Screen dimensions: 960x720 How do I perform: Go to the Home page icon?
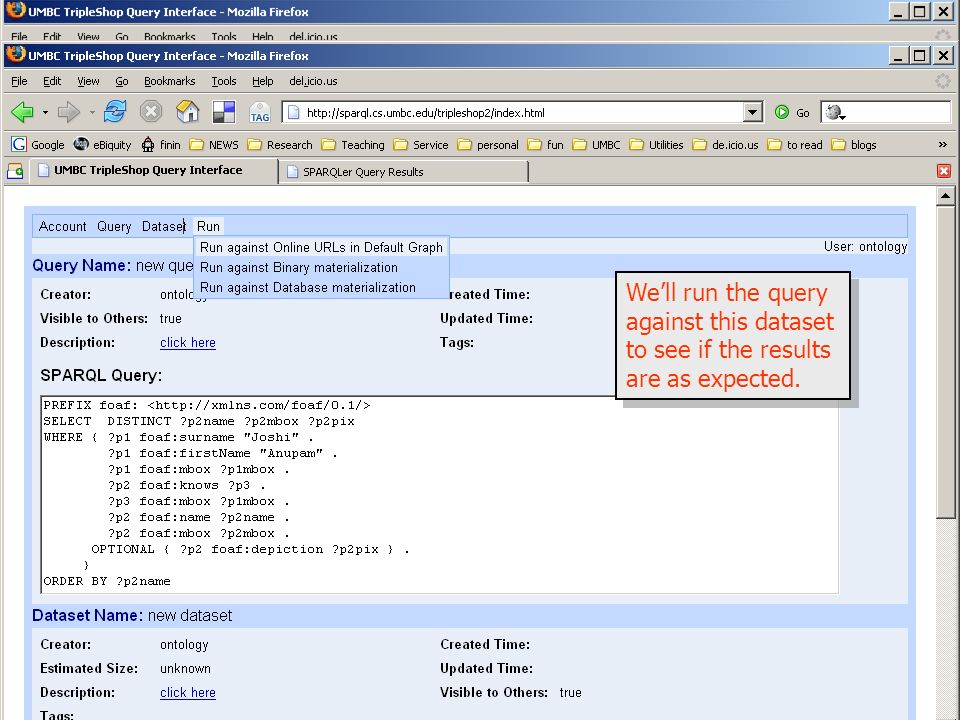tap(187, 111)
